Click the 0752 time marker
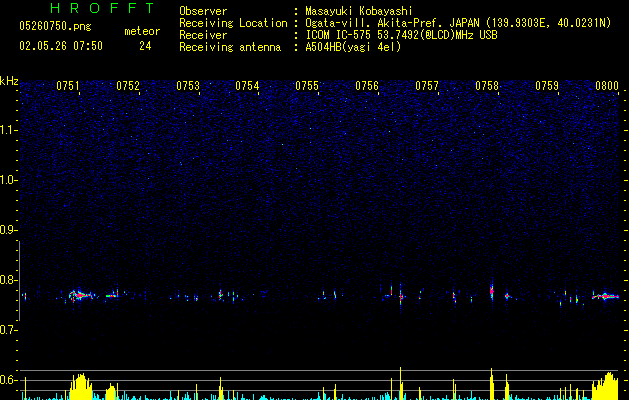This screenshot has width=629, height=400. 128,86
